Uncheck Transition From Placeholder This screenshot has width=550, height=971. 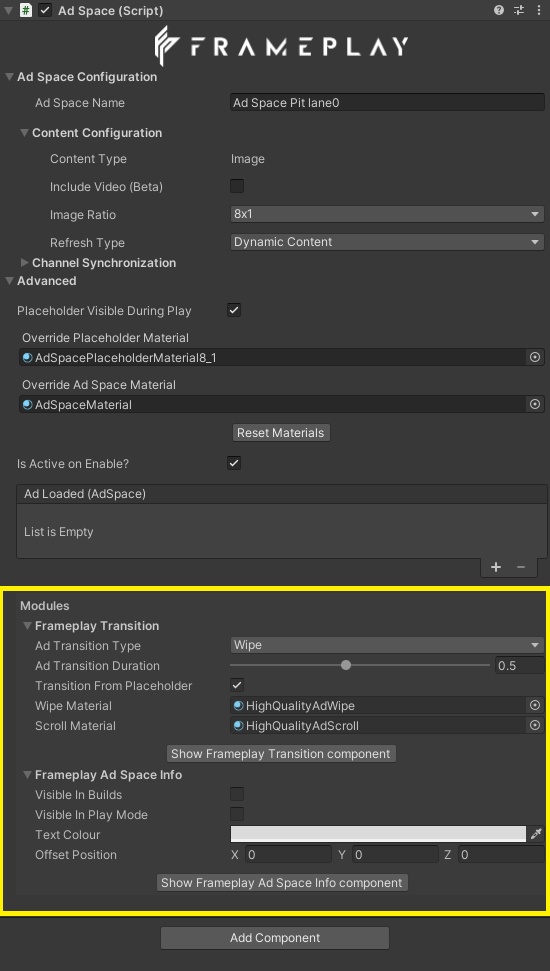click(x=237, y=685)
